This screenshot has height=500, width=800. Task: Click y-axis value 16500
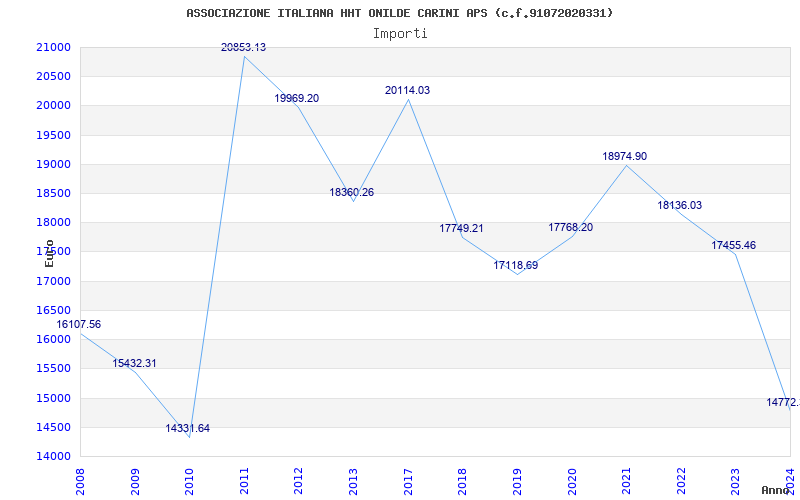click(x=53, y=310)
